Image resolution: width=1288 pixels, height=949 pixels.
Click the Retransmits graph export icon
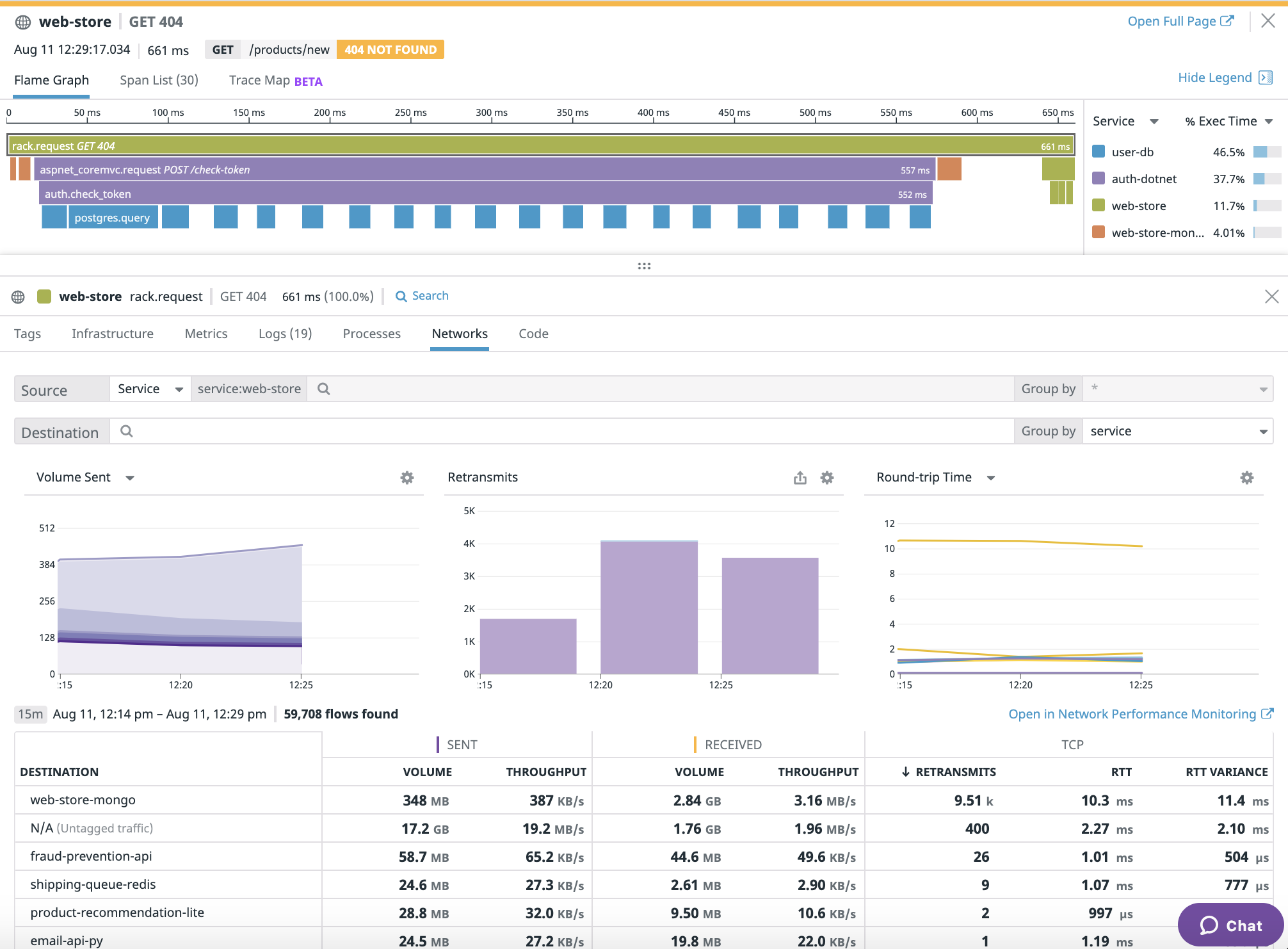point(800,478)
